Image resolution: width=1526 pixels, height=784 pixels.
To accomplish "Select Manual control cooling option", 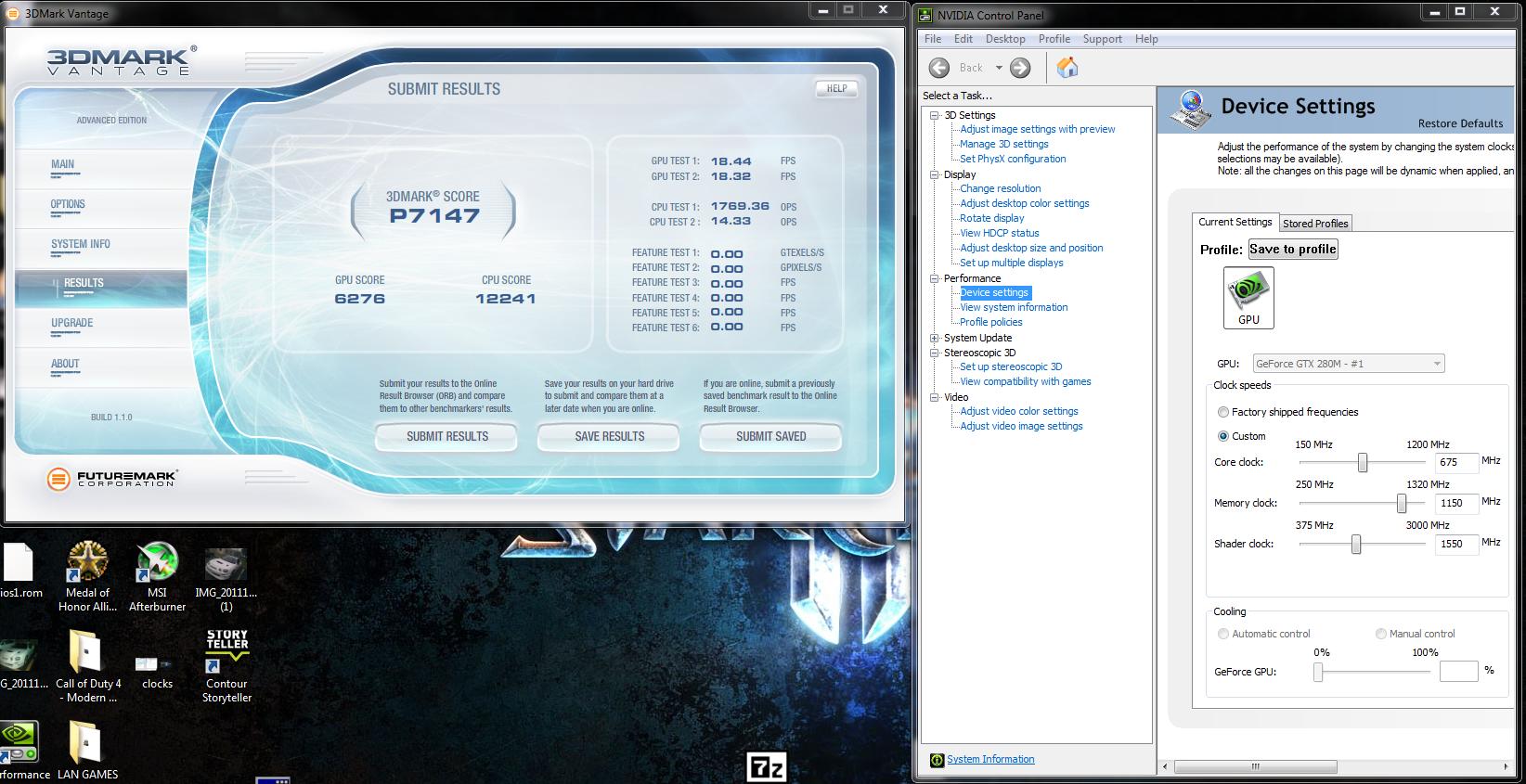I will [1381, 634].
